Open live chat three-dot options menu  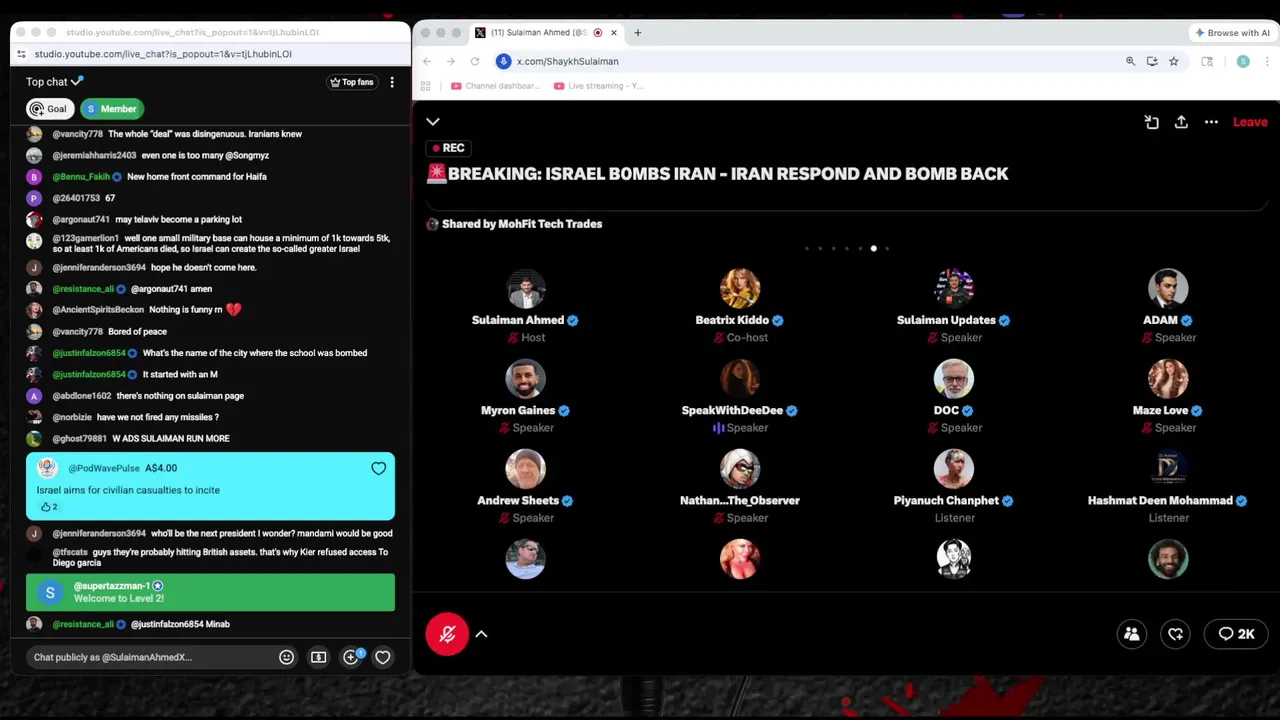point(392,82)
